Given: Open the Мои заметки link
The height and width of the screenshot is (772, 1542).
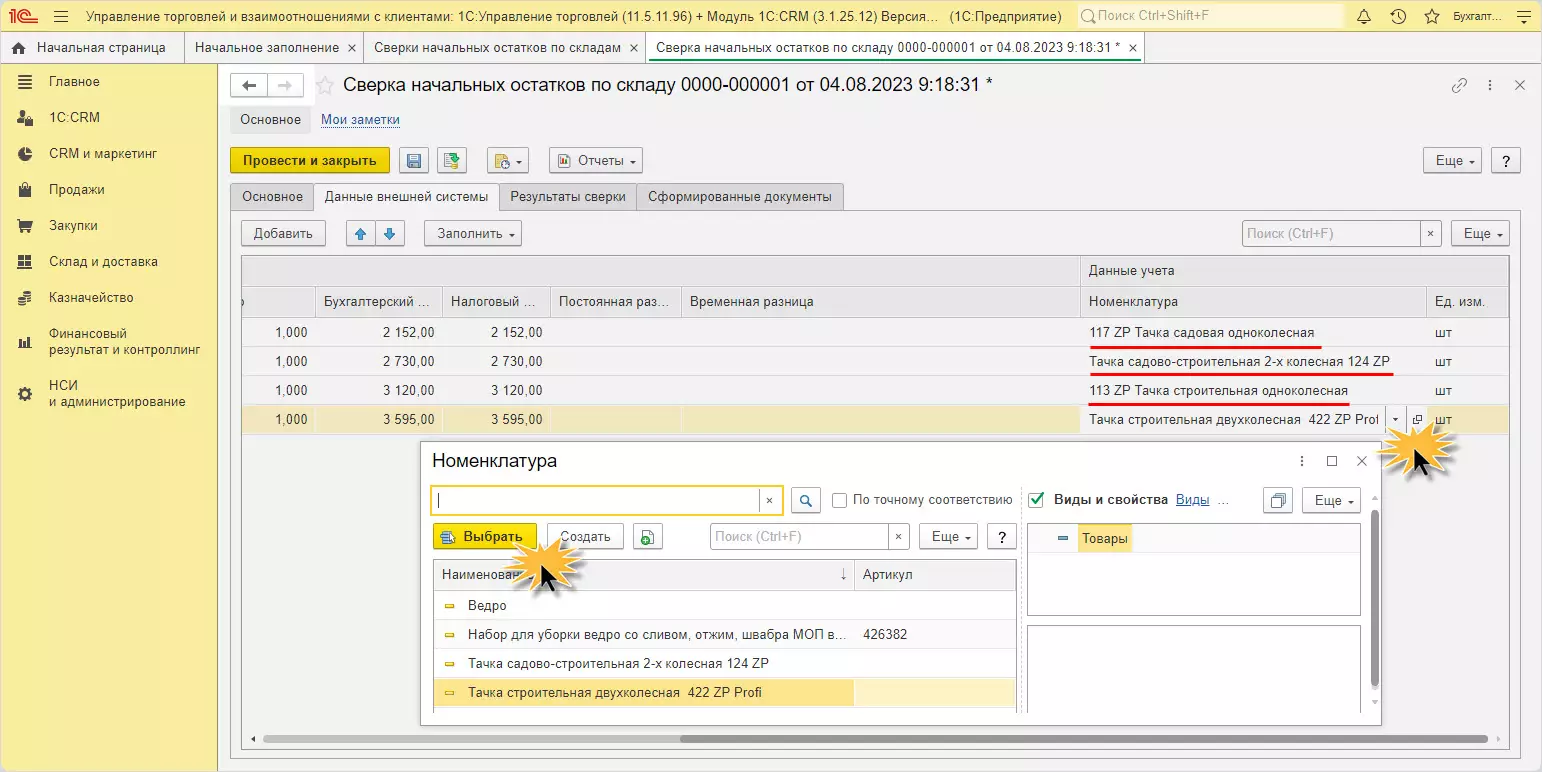Looking at the screenshot, I should (360, 120).
